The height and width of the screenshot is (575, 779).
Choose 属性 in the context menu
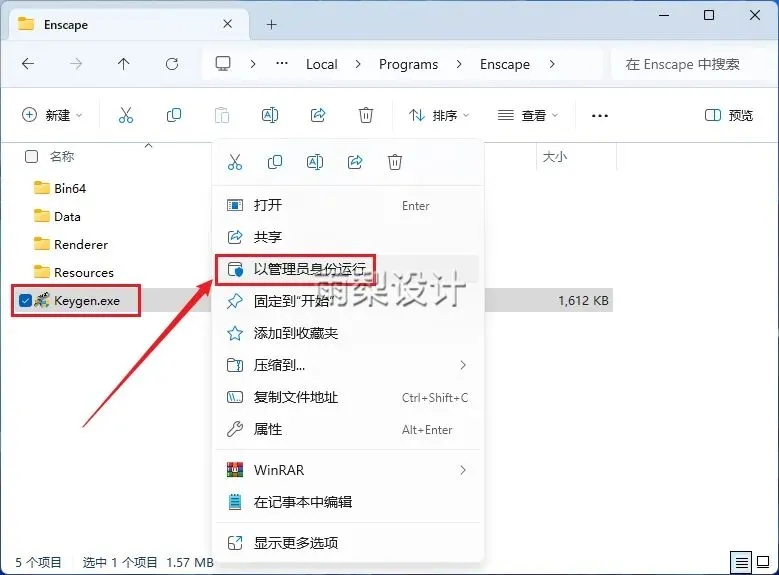coord(347,429)
